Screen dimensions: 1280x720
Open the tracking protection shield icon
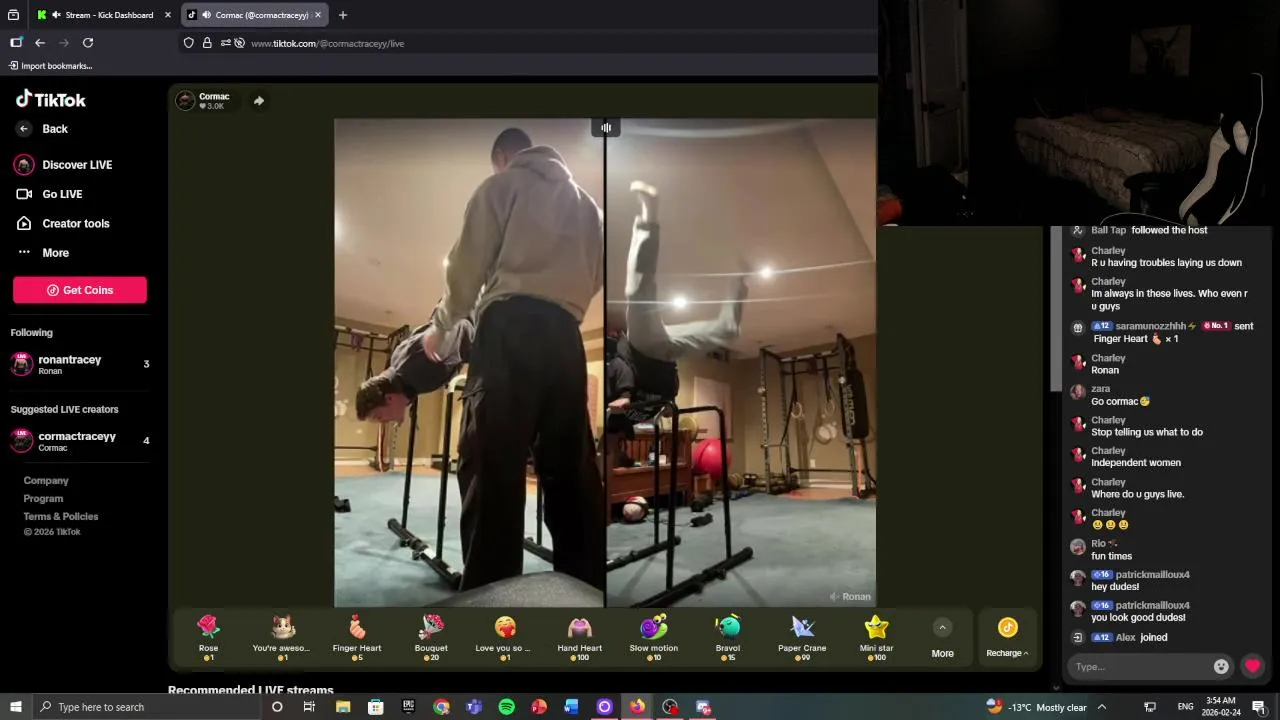click(x=189, y=43)
